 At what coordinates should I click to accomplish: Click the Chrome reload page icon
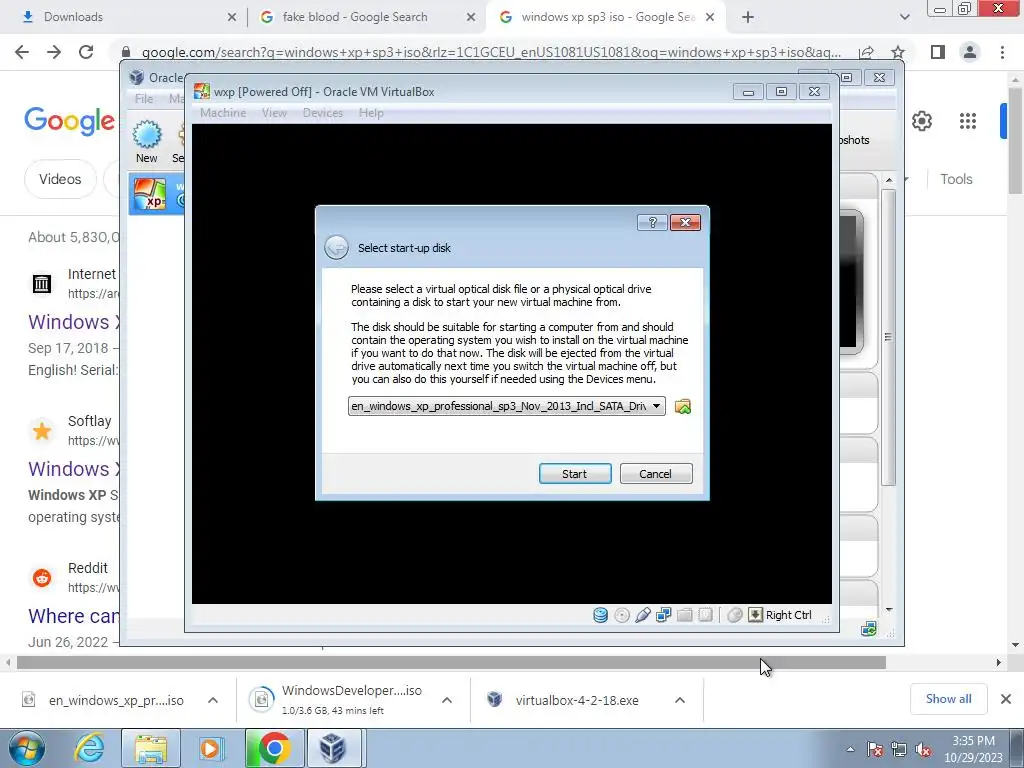tap(86, 52)
